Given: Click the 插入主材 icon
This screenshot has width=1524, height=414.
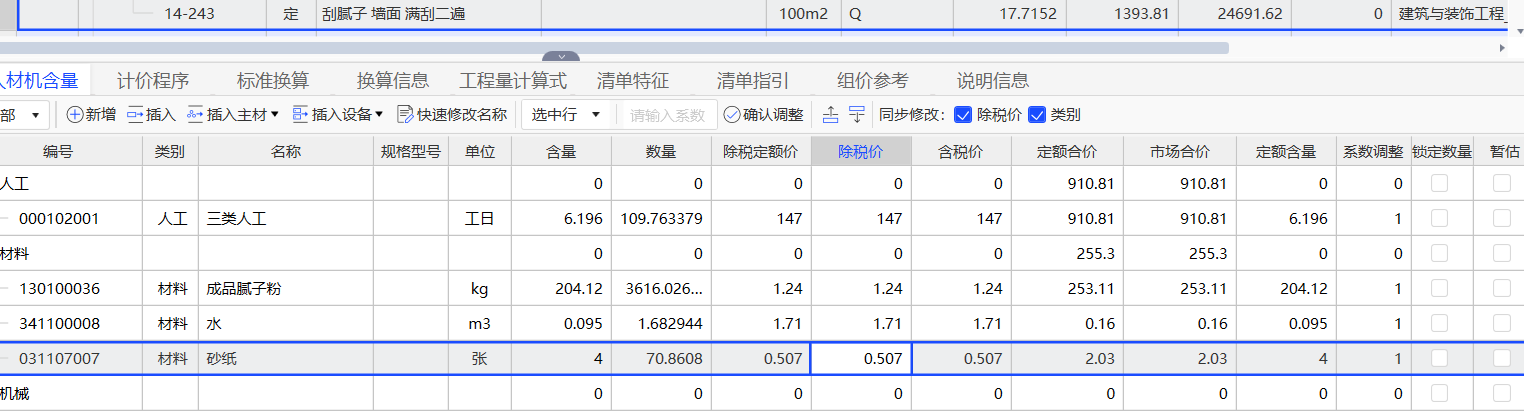Looking at the screenshot, I should click(x=195, y=115).
